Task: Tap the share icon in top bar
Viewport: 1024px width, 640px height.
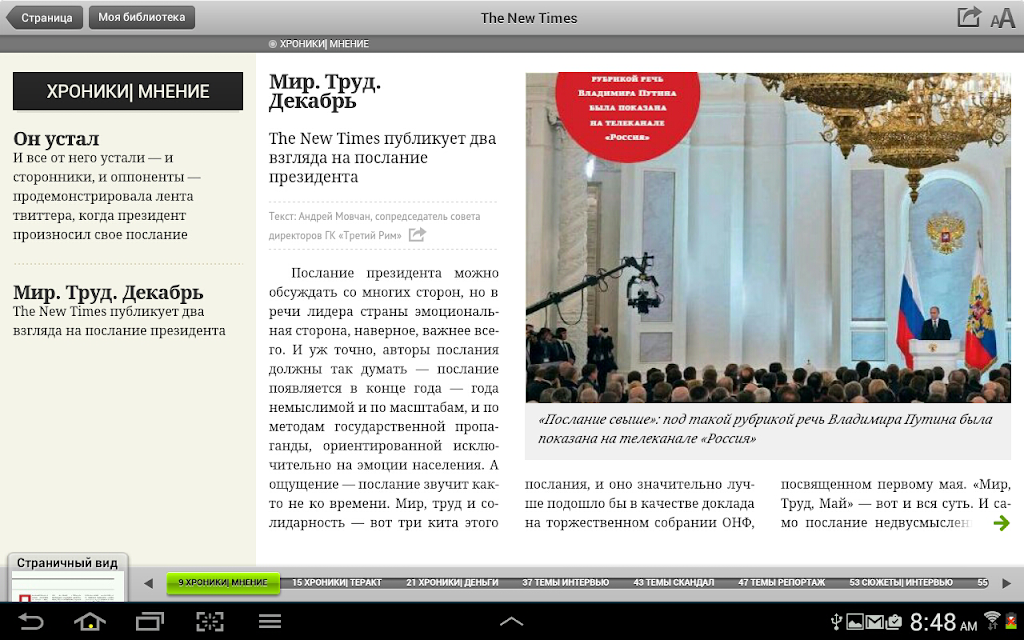Action: point(968,18)
